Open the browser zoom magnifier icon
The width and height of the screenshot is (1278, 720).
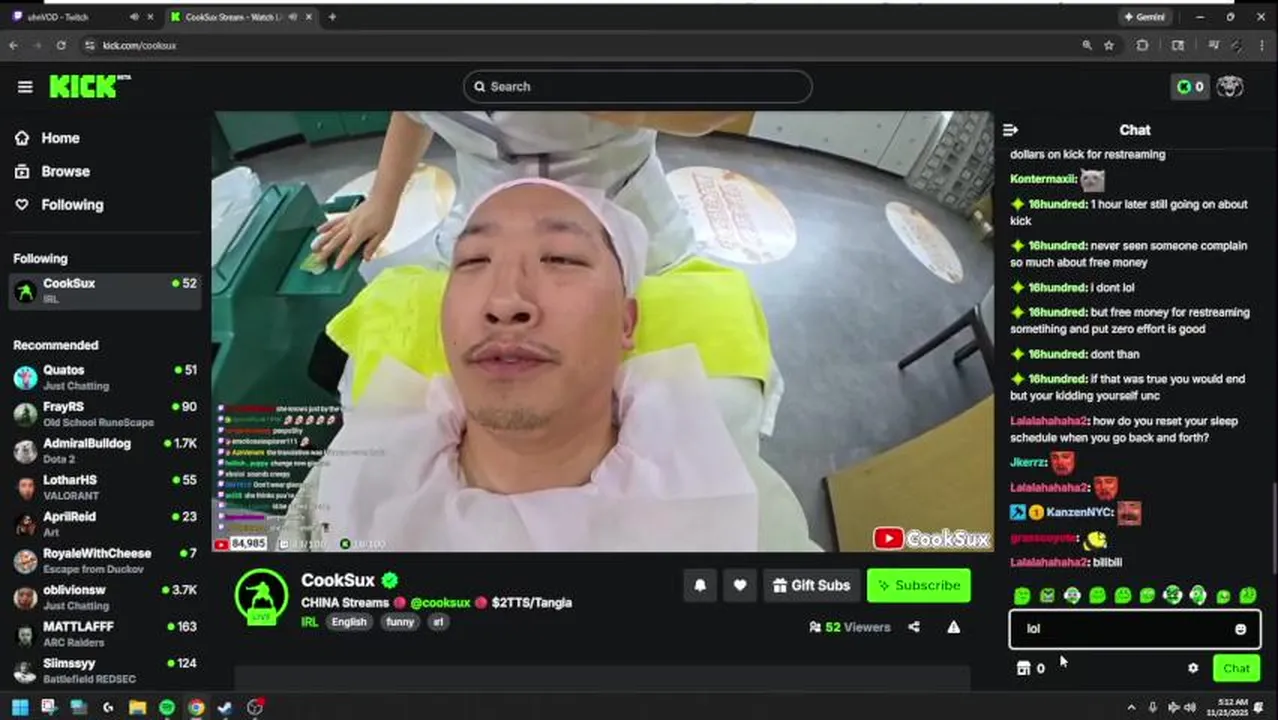tap(1086, 45)
